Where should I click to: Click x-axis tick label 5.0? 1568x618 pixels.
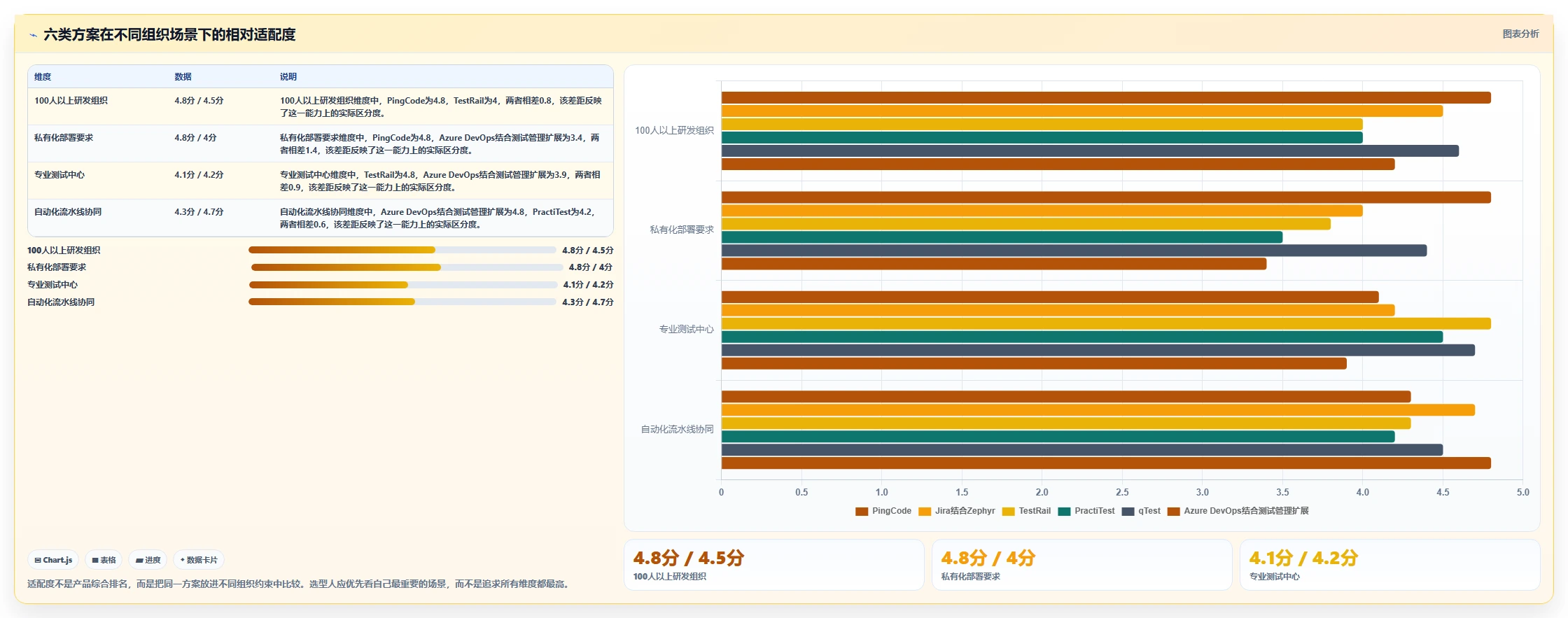coord(1523,493)
